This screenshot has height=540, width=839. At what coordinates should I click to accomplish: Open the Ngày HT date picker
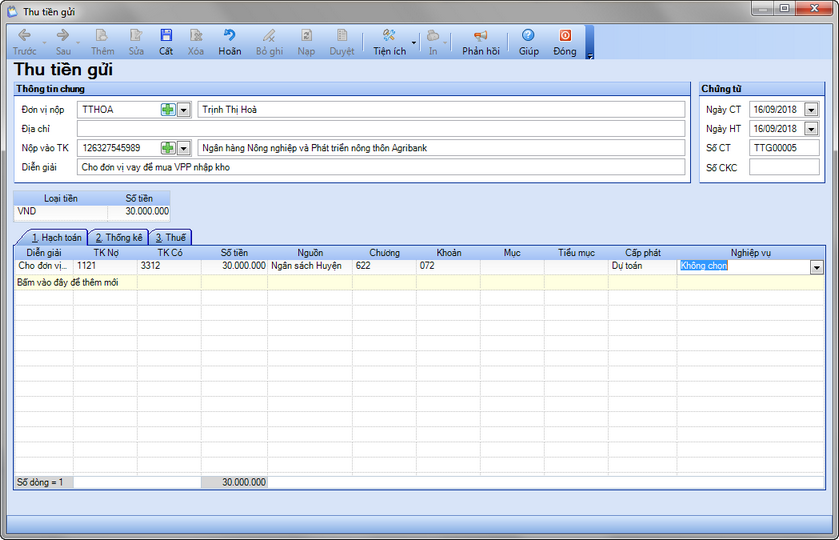point(810,129)
